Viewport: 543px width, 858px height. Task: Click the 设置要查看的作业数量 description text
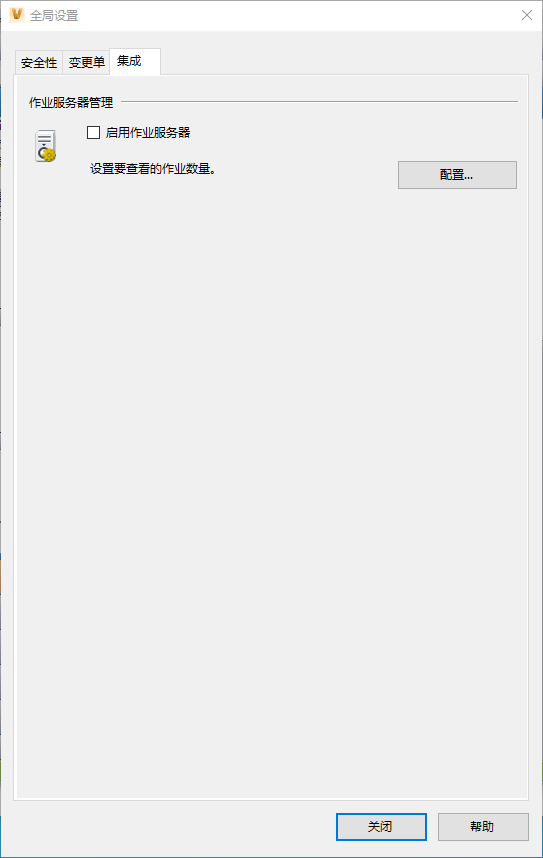click(x=153, y=169)
